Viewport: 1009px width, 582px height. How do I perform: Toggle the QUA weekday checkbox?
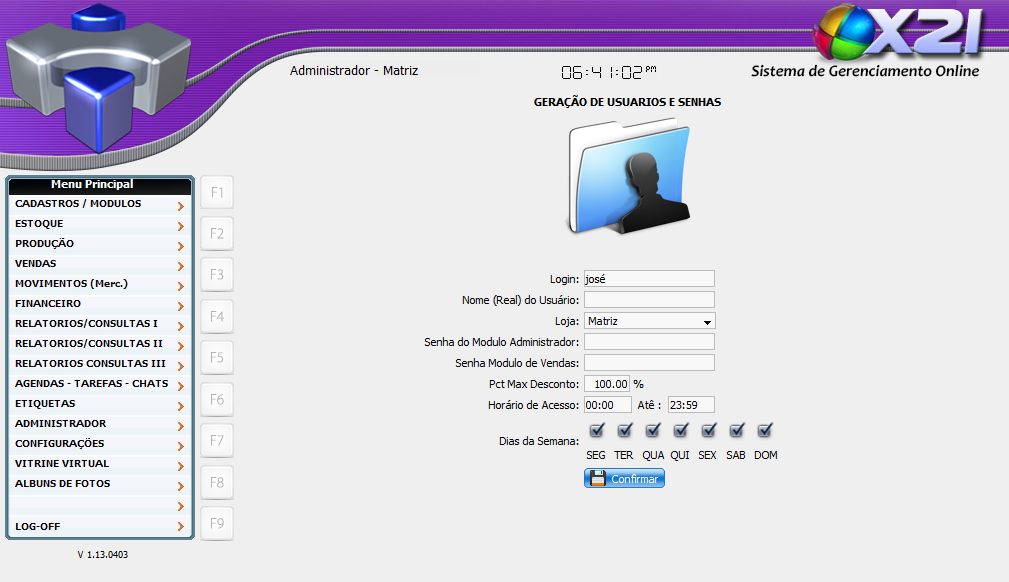click(653, 431)
